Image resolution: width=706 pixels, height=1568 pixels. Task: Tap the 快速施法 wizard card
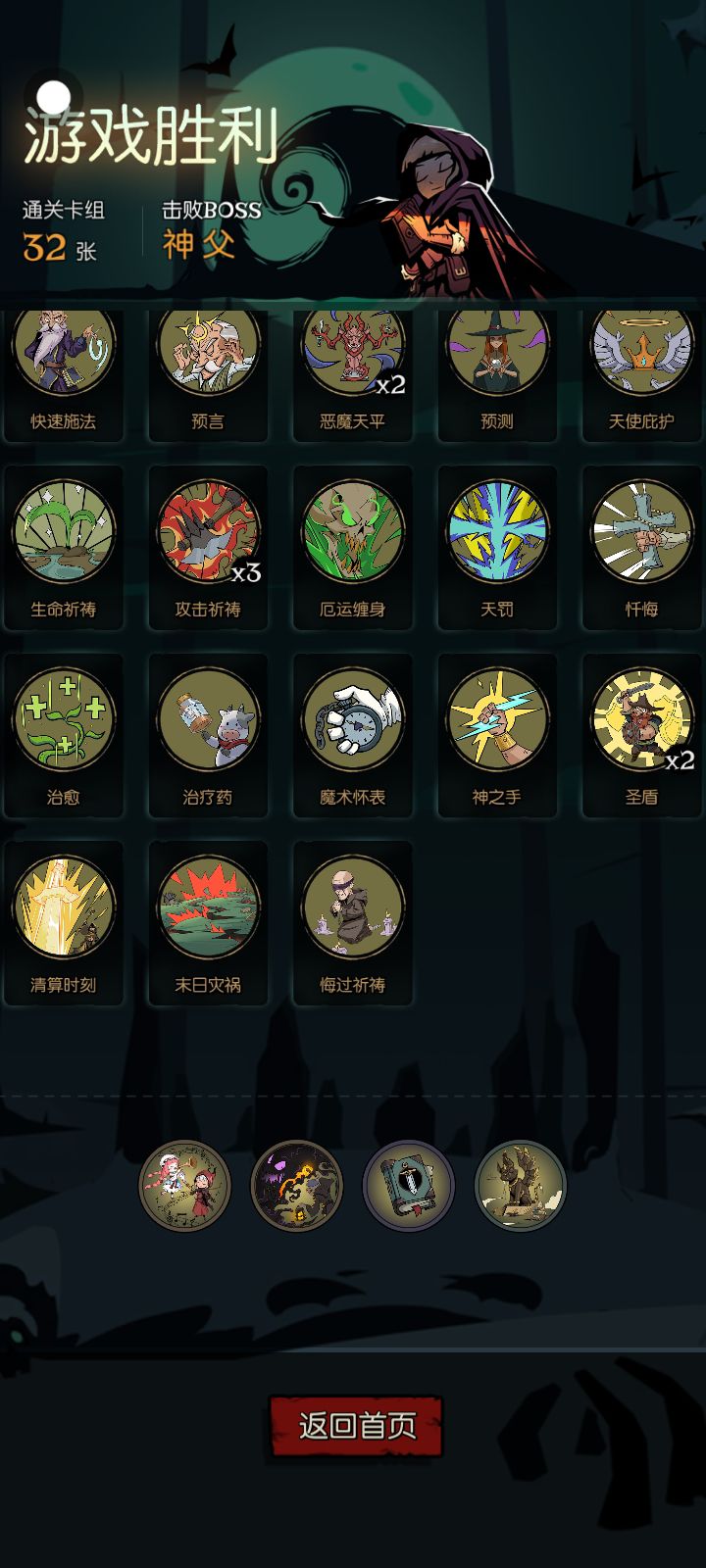coord(64,375)
